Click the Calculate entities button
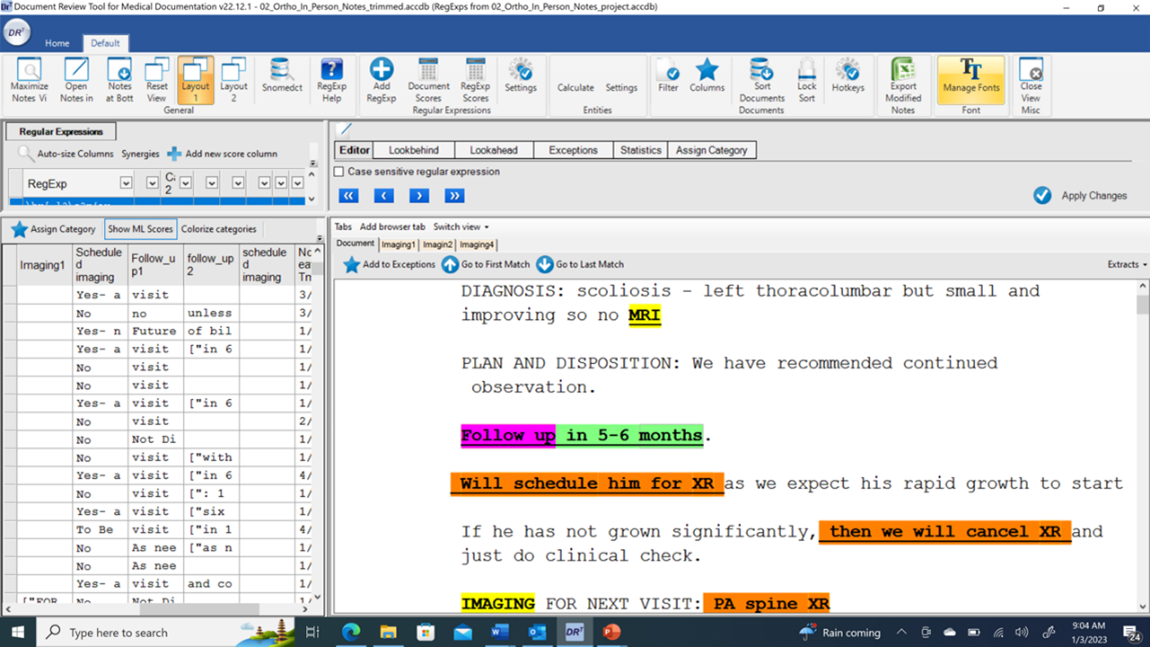 (x=575, y=87)
